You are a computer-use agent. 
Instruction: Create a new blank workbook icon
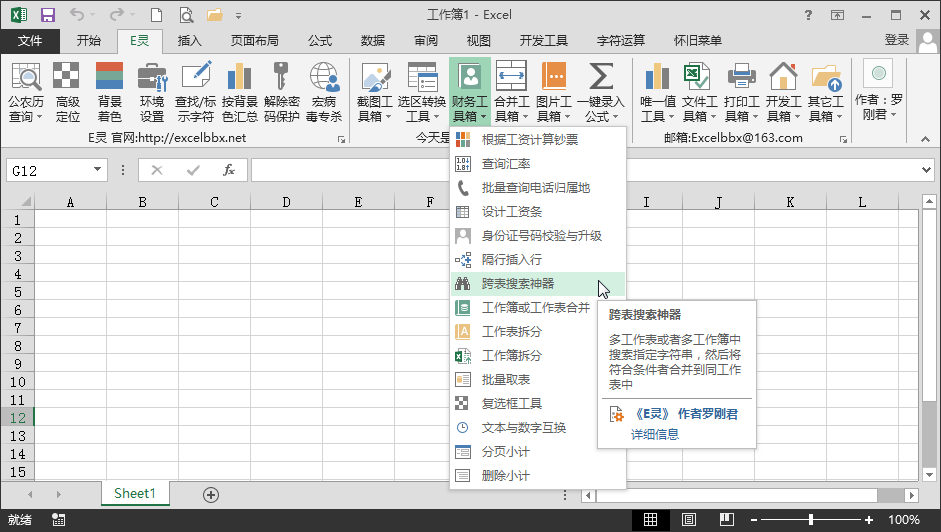(156, 15)
